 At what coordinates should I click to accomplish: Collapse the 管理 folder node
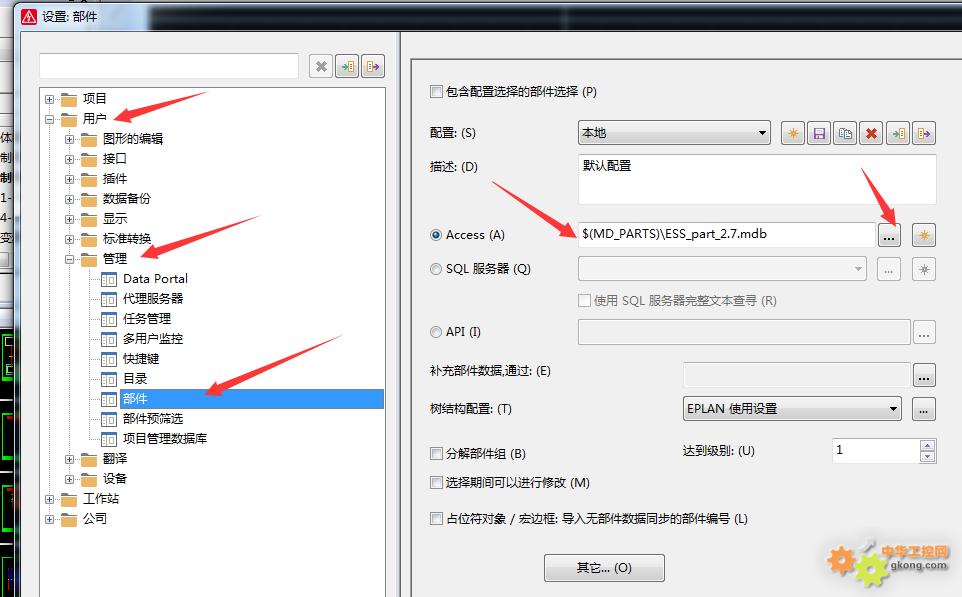click(x=69, y=259)
